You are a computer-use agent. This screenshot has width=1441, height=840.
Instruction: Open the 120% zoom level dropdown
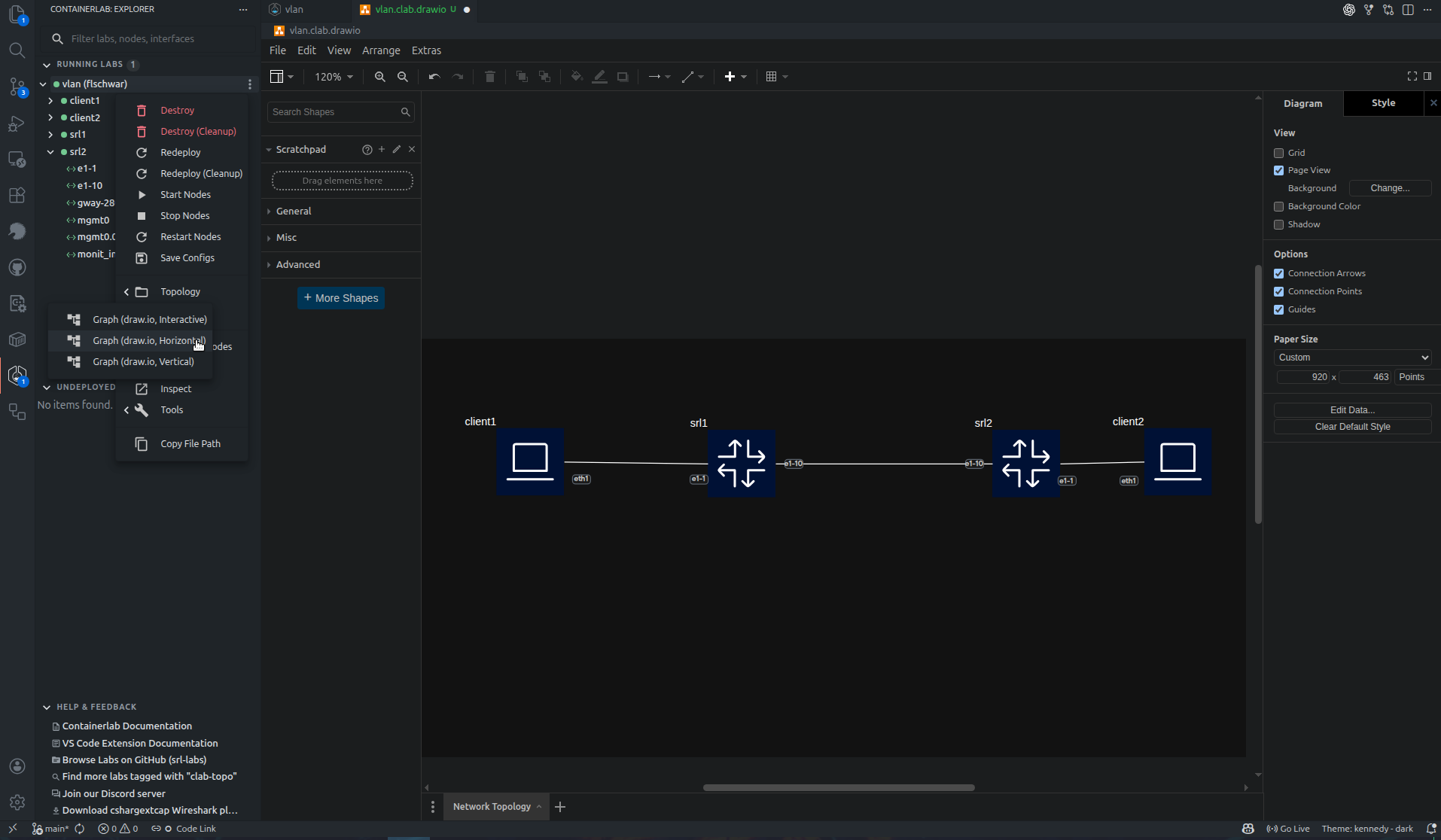point(334,77)
